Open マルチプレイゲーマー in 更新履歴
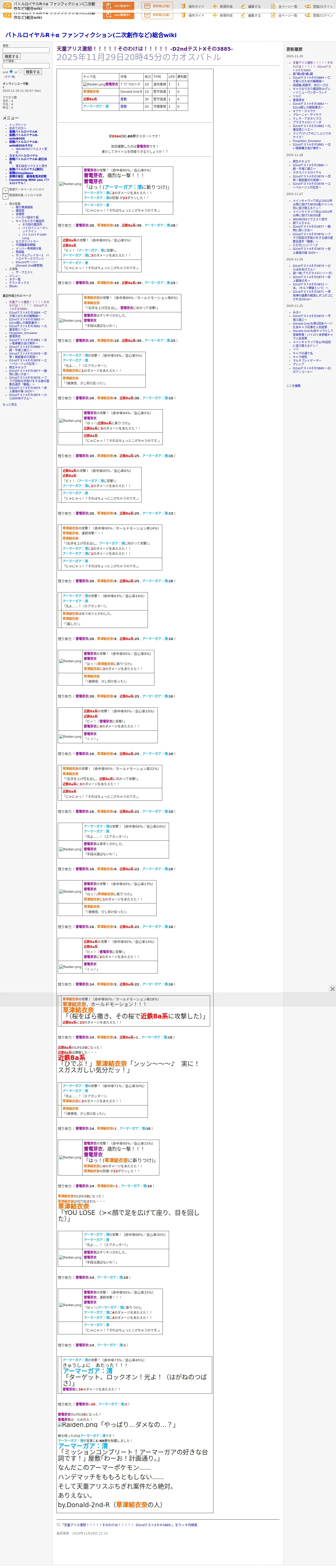This screenshot has height=1568, width=336. 307,360
